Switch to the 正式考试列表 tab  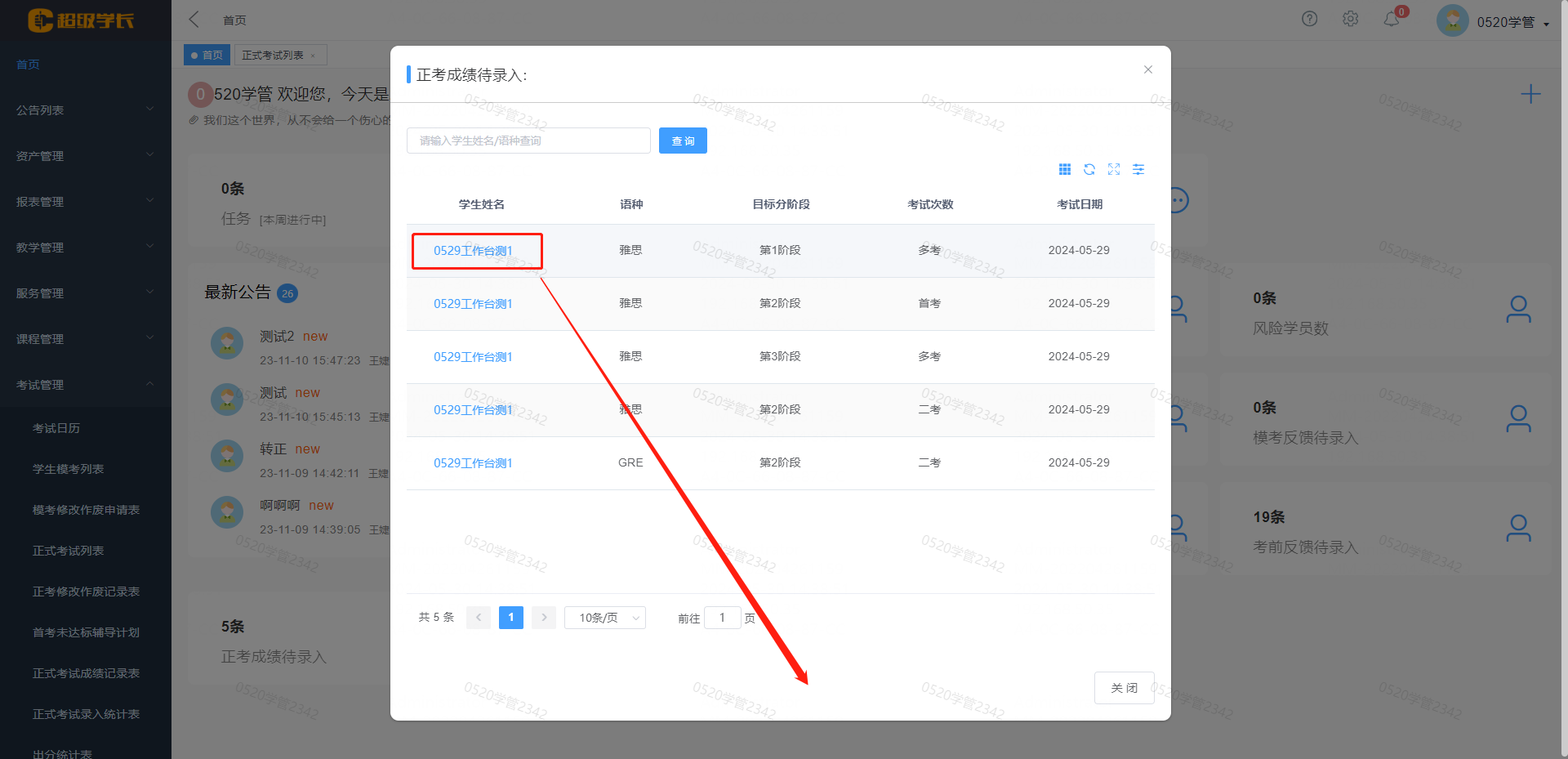pos(273,56)
